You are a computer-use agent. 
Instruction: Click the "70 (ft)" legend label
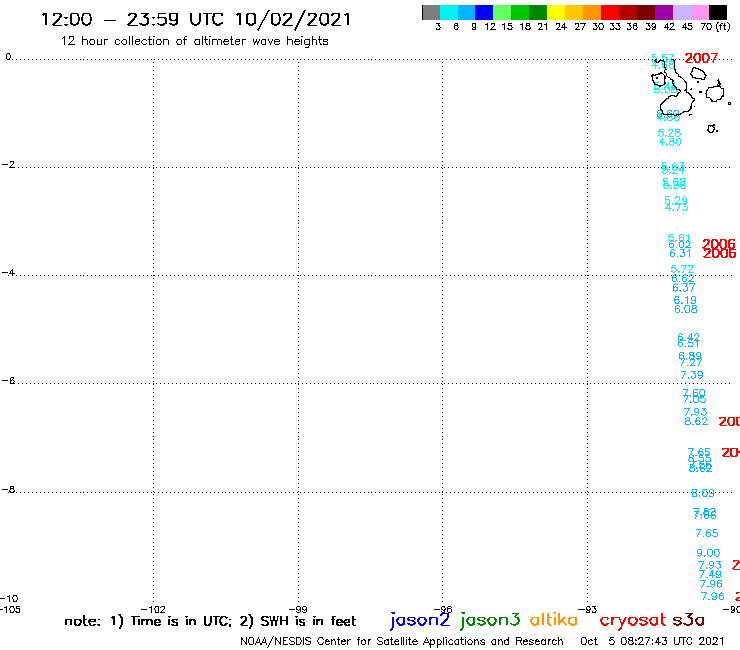click(x=715, y=26)
